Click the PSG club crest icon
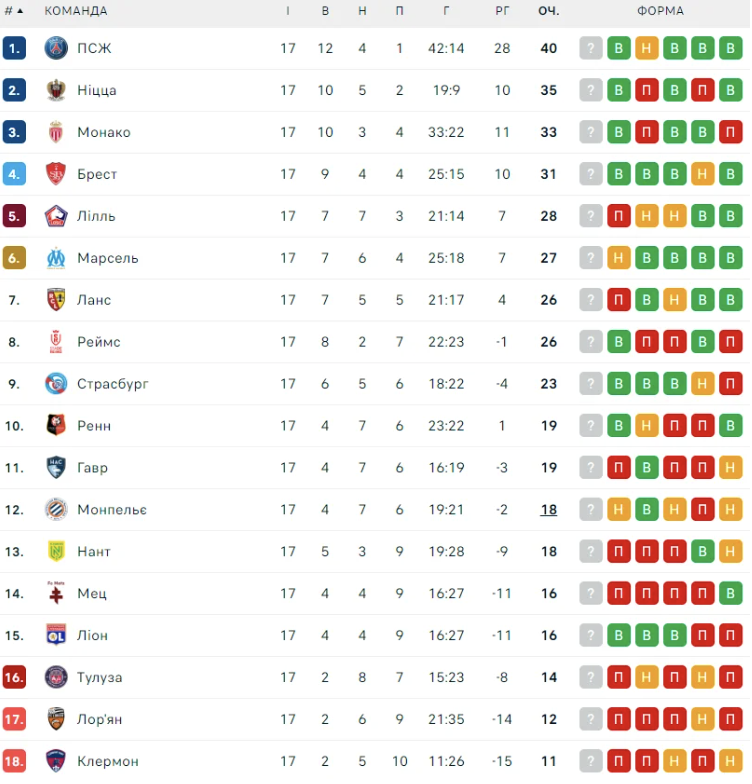752x784 pixels. 56,48
